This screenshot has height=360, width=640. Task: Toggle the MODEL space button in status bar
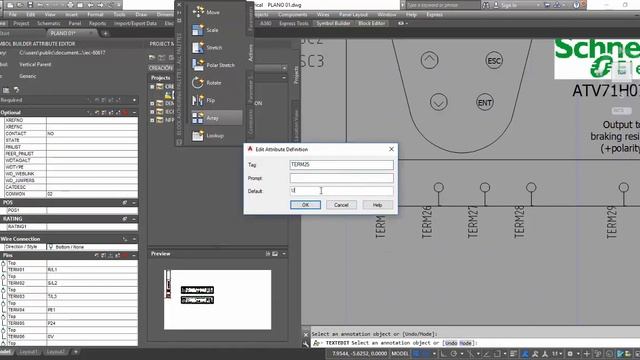400,353
